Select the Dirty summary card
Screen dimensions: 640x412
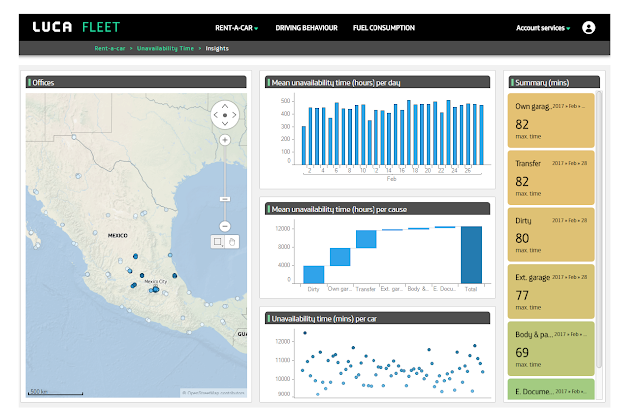[x=551, y=234]
